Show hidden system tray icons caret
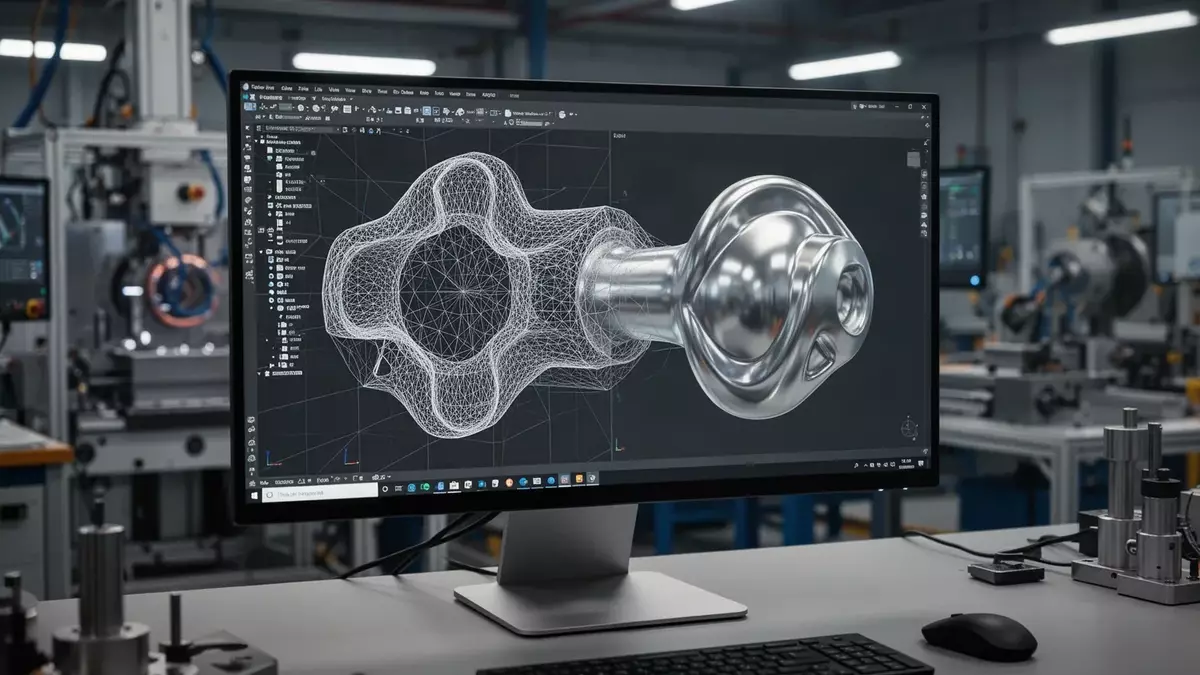This screenshot has height=675, width=1200. 865,465
